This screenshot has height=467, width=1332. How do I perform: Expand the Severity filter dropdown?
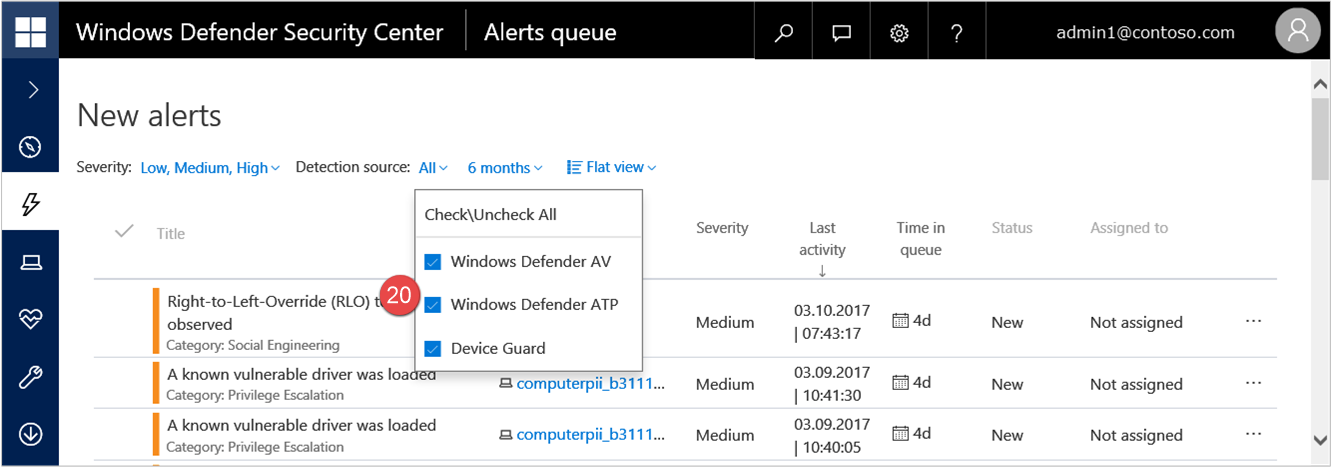click(x=210, y=168)
